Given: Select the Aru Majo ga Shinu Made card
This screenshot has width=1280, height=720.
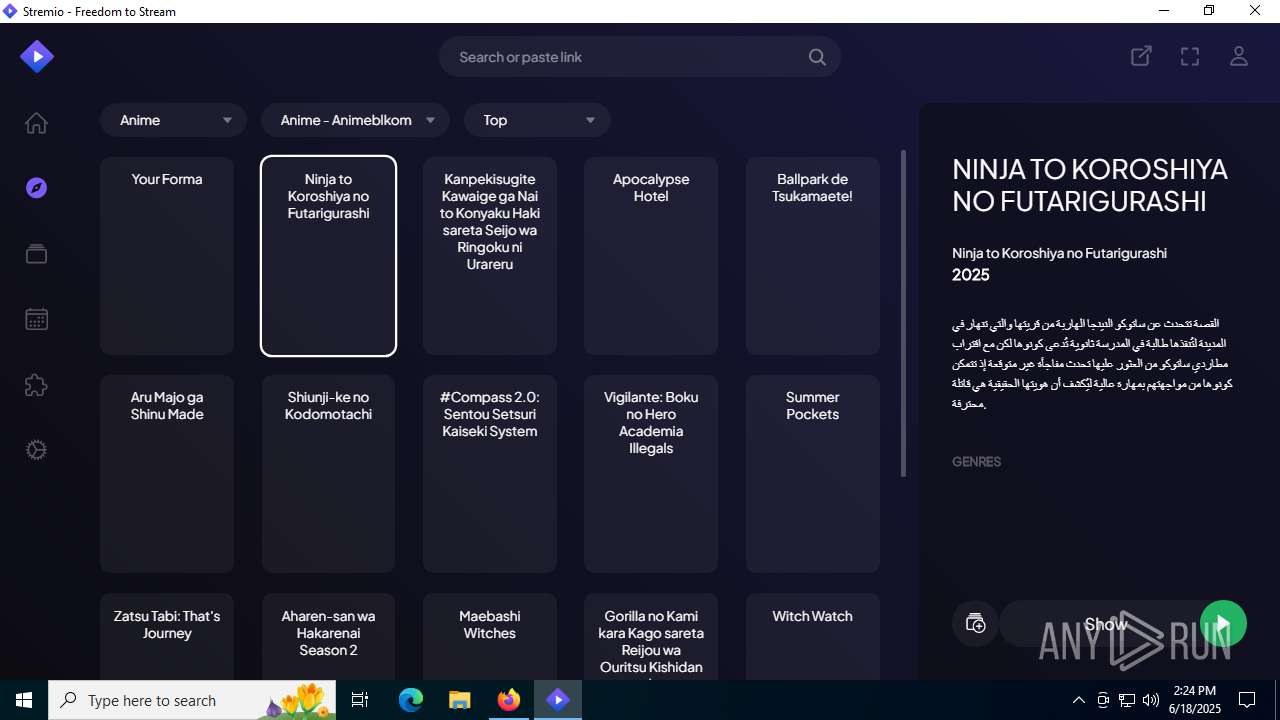Looking at the screenshot, I should pyautogui.click(x=167, y=474).
